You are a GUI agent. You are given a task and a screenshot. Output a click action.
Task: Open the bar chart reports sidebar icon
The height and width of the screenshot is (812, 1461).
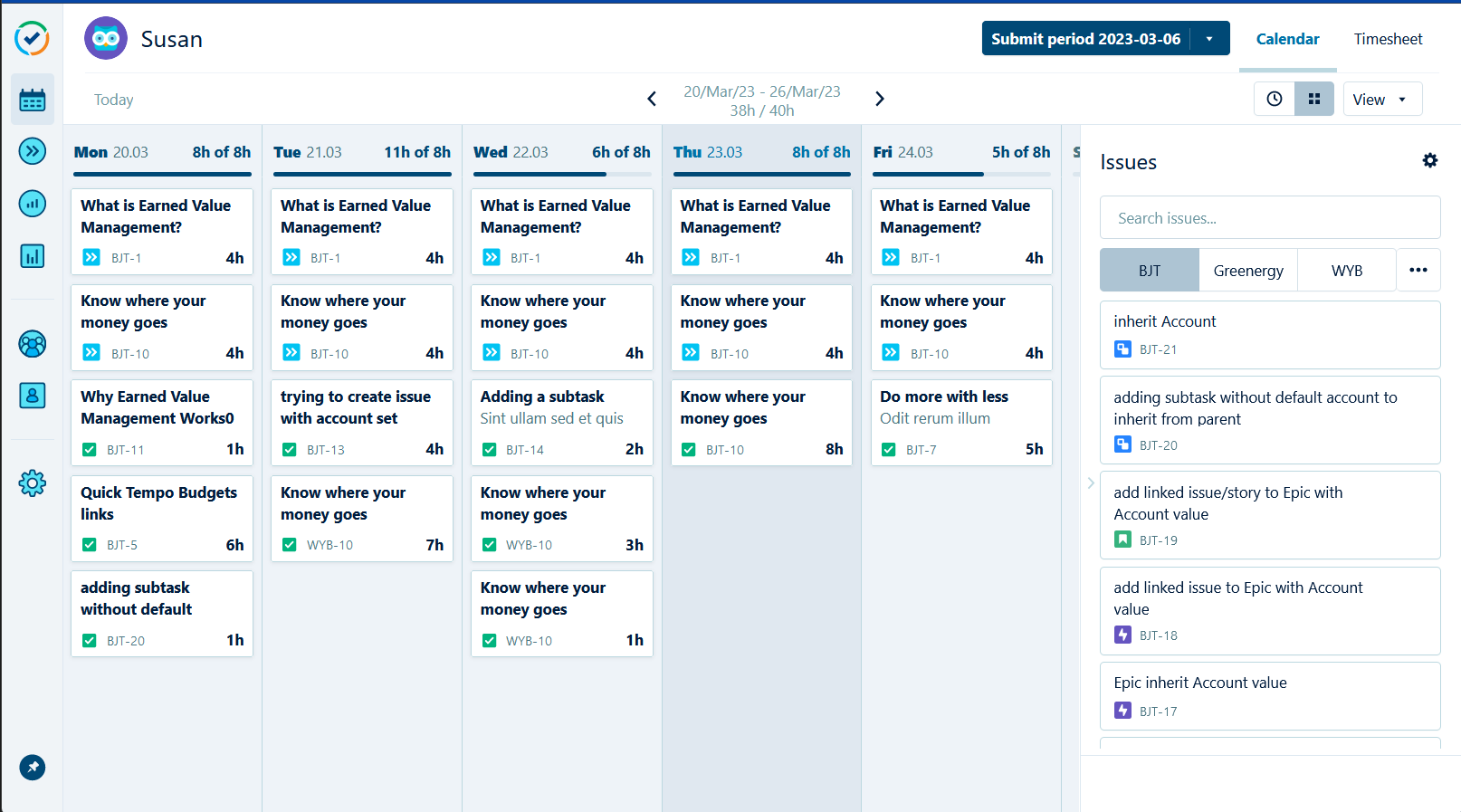33,256
